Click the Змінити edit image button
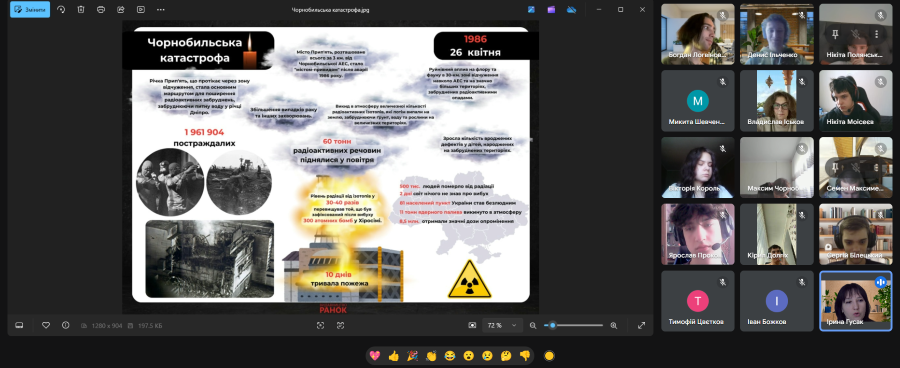 pos(30,9)
